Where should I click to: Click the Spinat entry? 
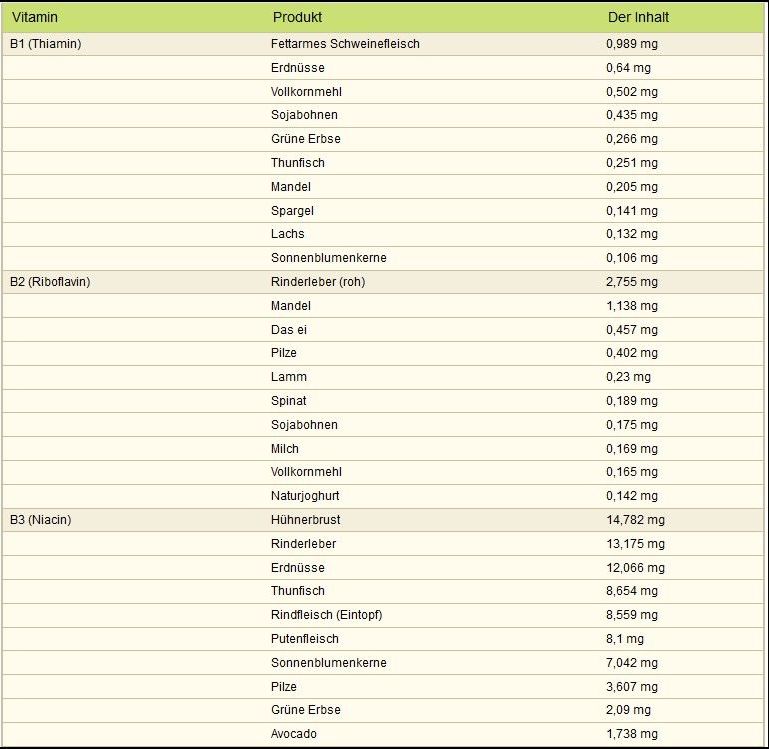(x=289, y=401)
